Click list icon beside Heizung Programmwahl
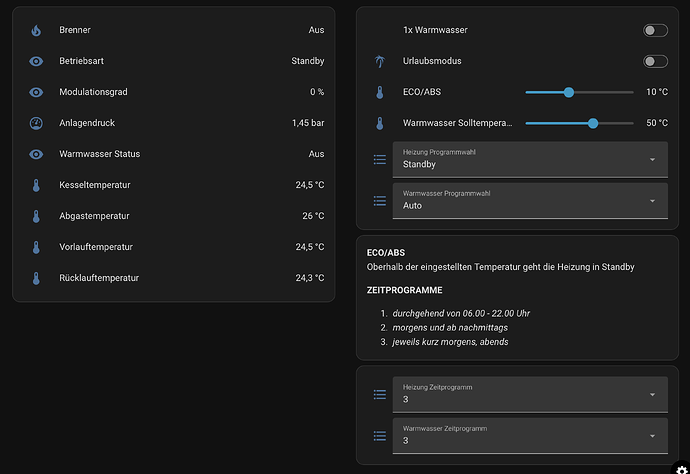690x474 pixels. (x=380, y=160)
